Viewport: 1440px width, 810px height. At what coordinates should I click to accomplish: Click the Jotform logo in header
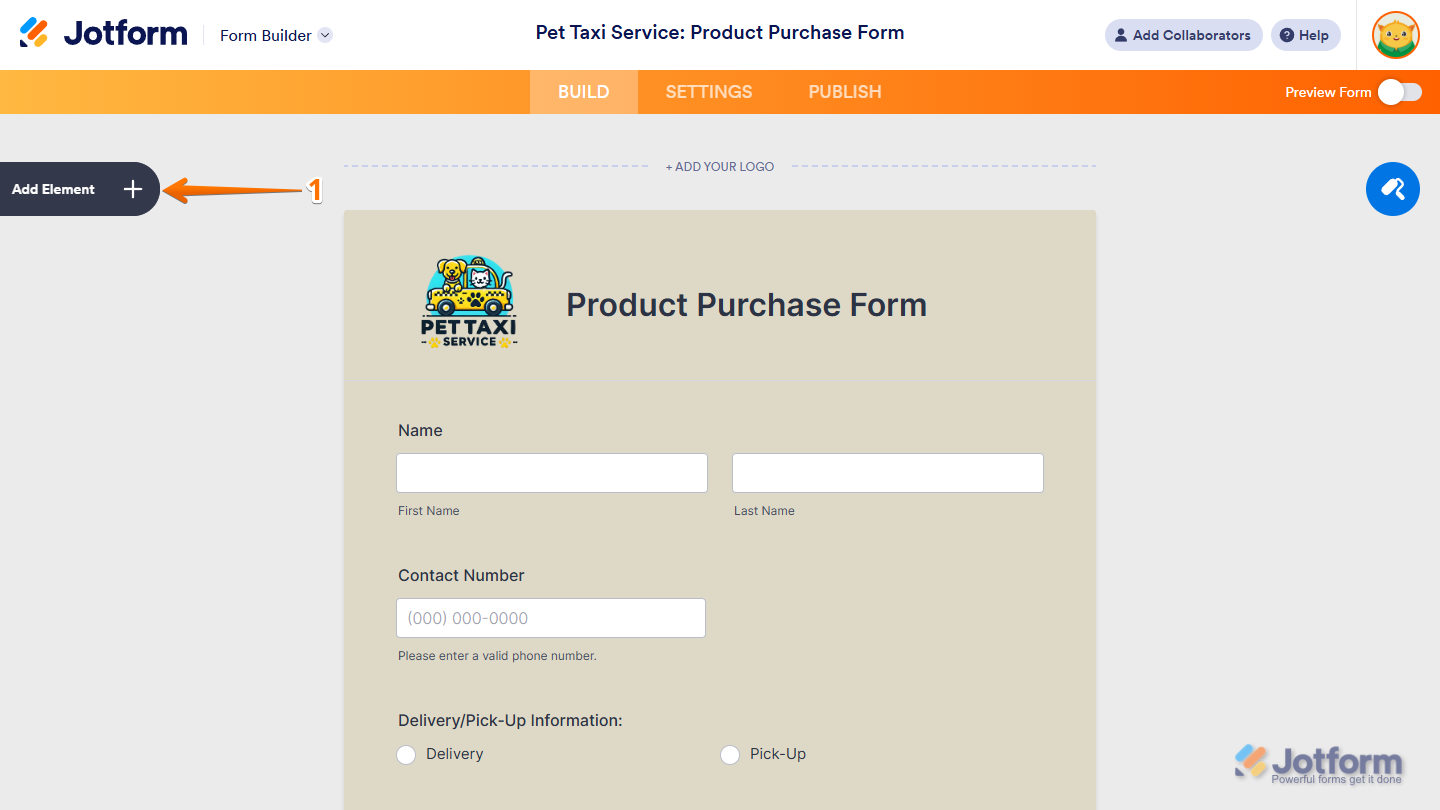tap(103, 34)
